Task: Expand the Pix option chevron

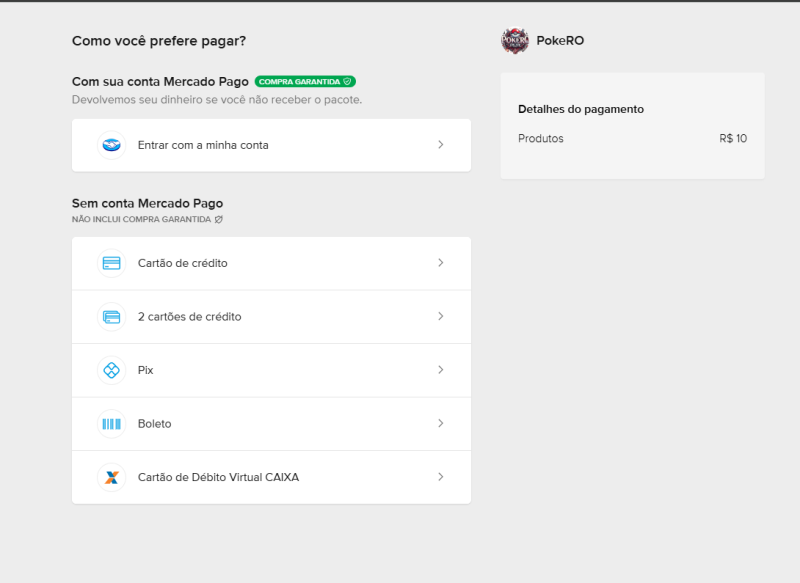Action: pyautogui.click(x=441, y=370)
